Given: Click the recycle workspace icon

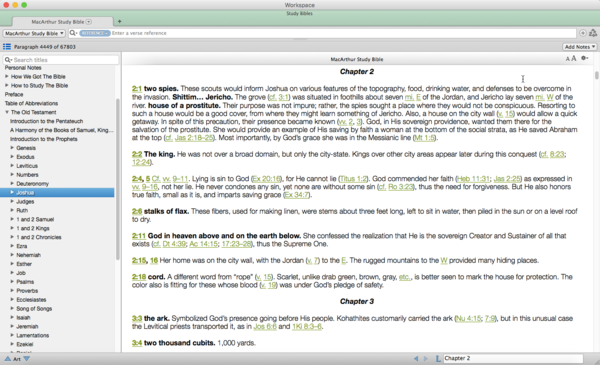Looking at the screenshot, I should click(x=593, y=33).
